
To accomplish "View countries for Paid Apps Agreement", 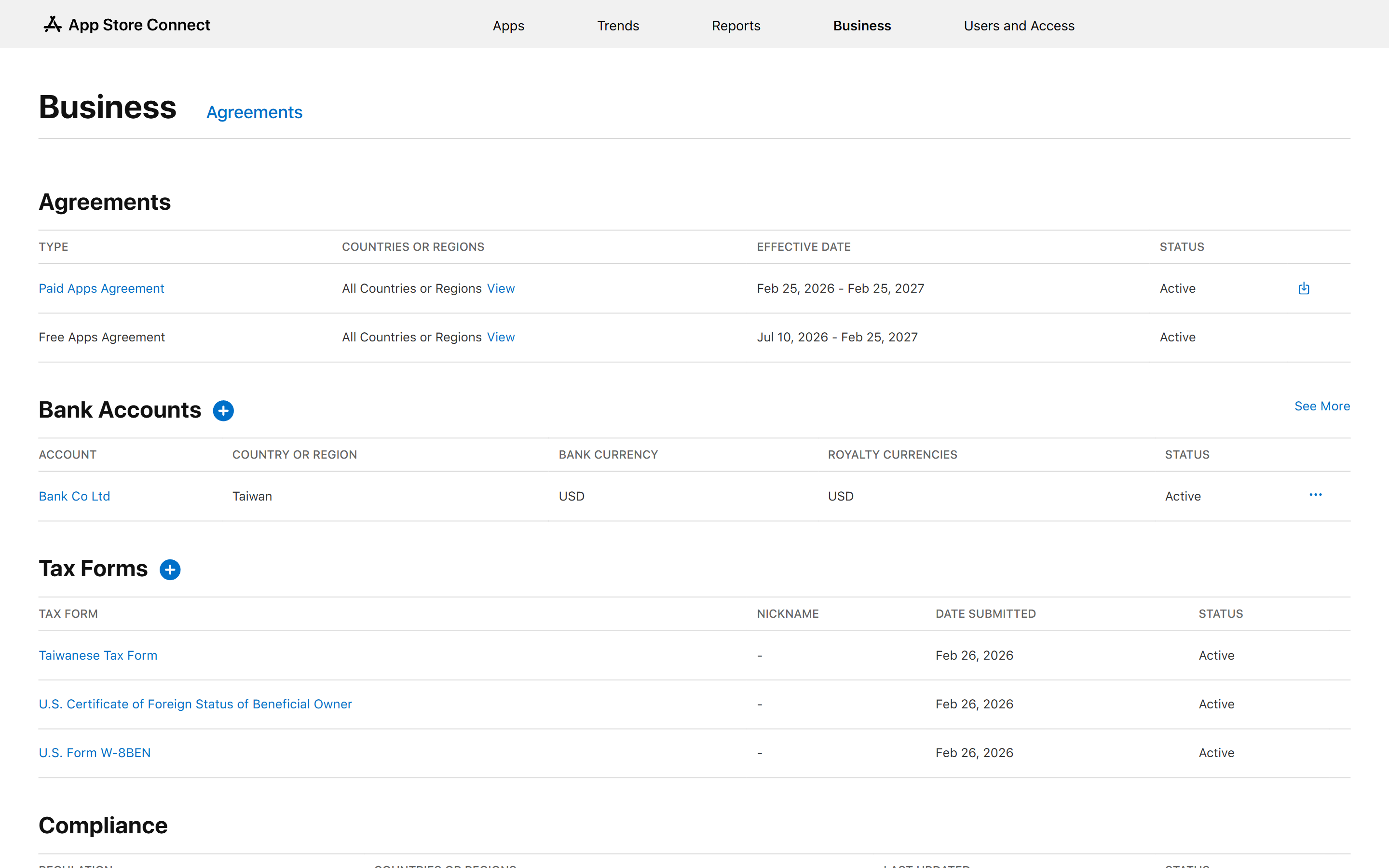I will pyautogui.click(x=501, y=289).
